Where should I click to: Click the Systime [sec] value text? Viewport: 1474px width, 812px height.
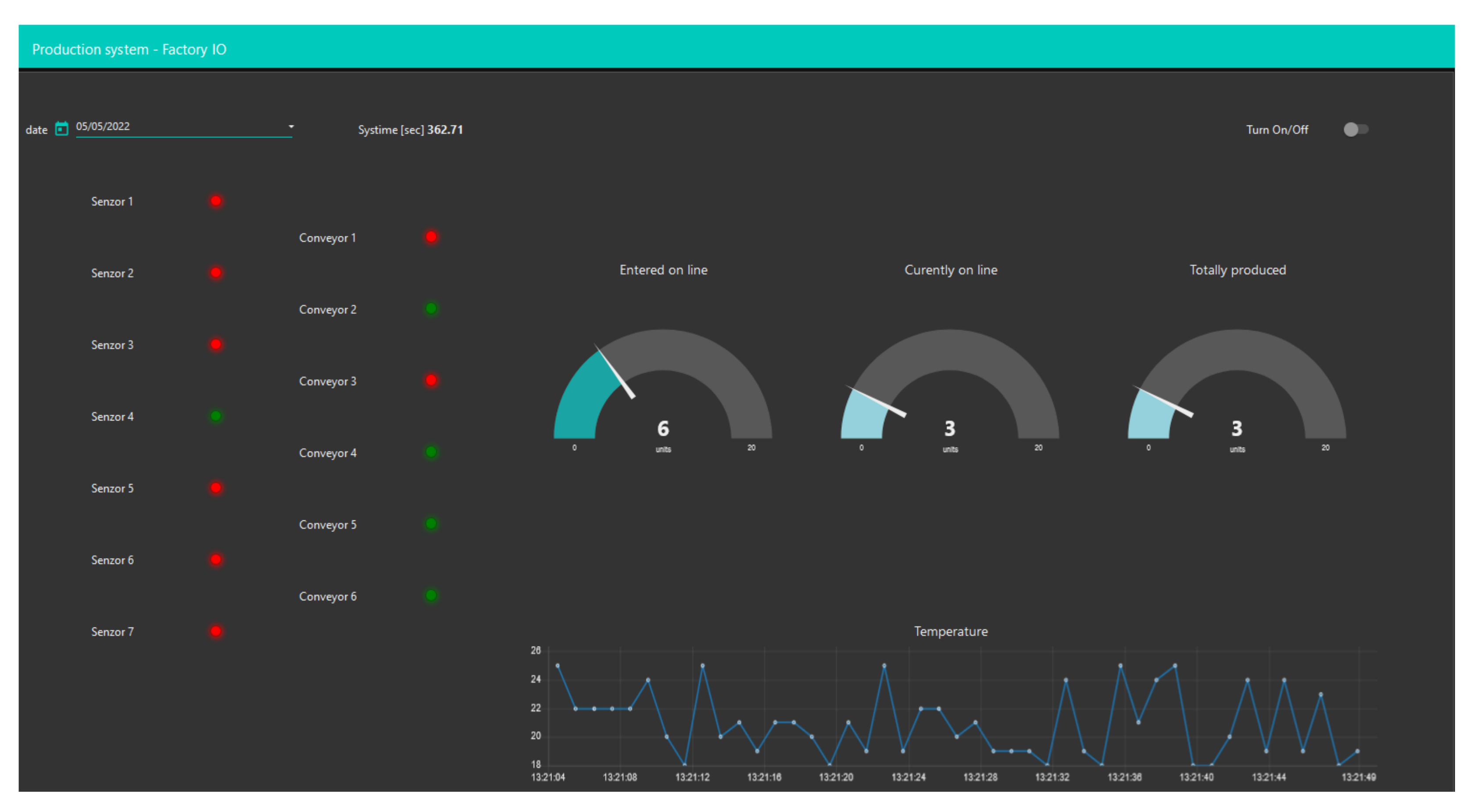444,130
